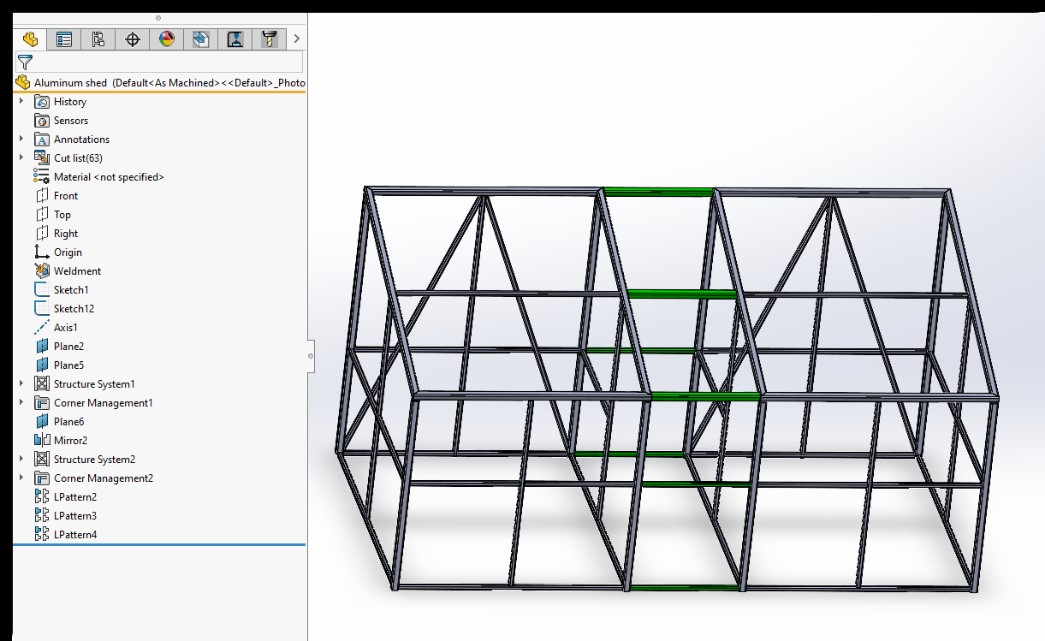The image size is (1045, 641).
Task: Expand the Cut list(63) folder
Action: pyautogui.click(x=21, y=157)
